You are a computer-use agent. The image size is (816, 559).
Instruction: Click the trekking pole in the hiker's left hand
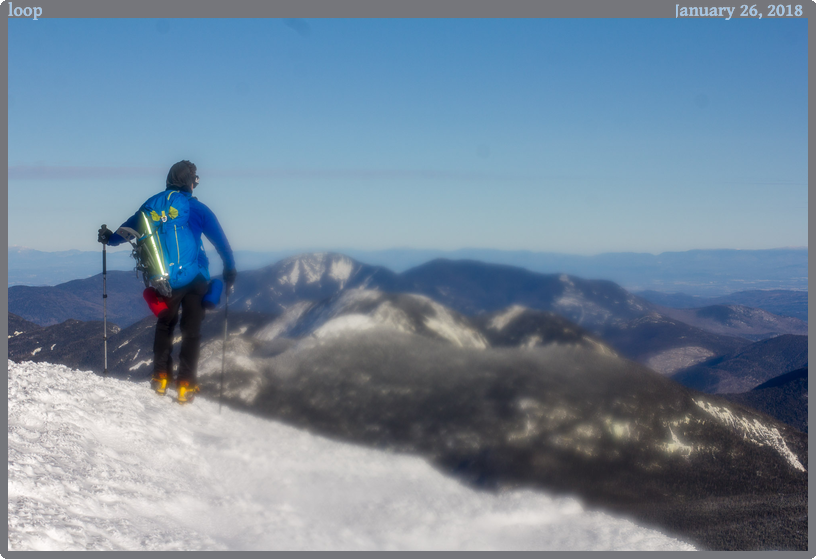click(x=104, y=300)
